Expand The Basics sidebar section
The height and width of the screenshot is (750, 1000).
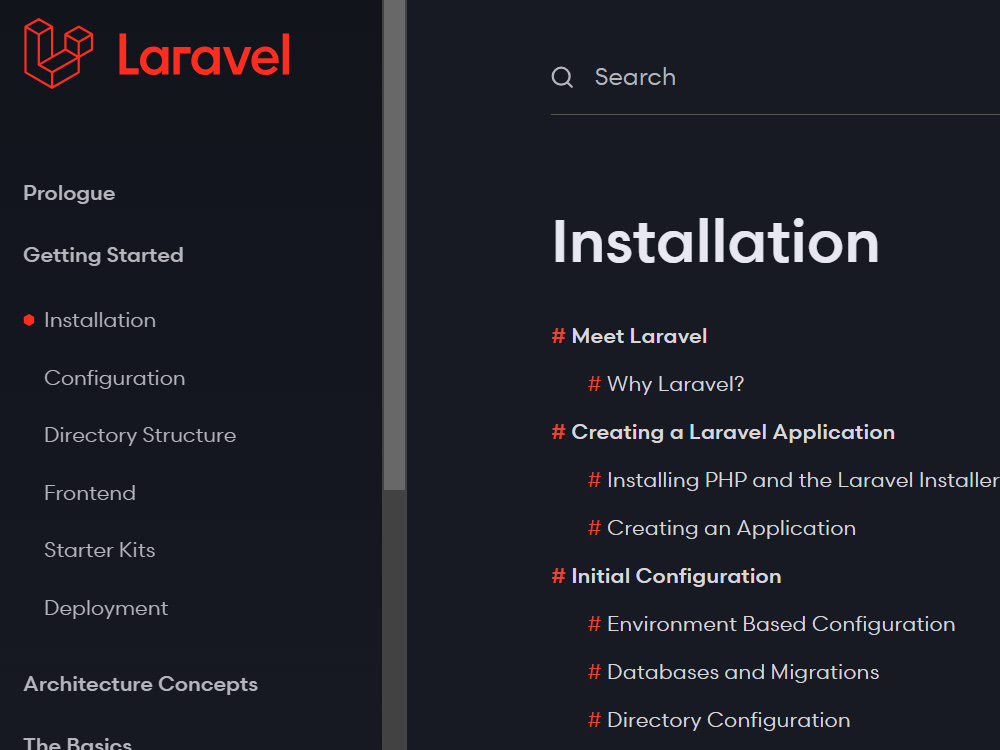tap(77, 743)
